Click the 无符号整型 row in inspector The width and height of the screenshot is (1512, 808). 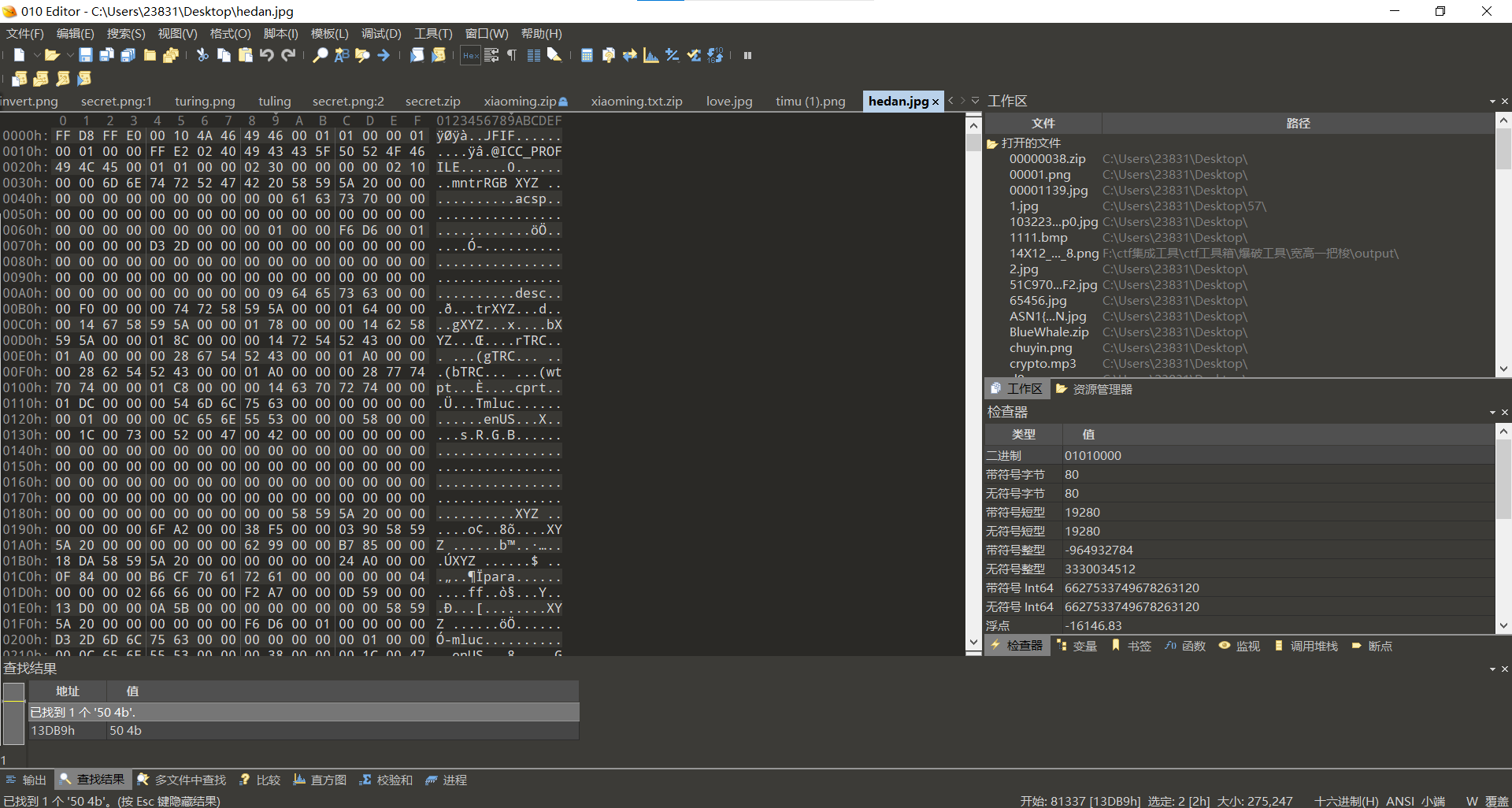[x=1240, y=569]
